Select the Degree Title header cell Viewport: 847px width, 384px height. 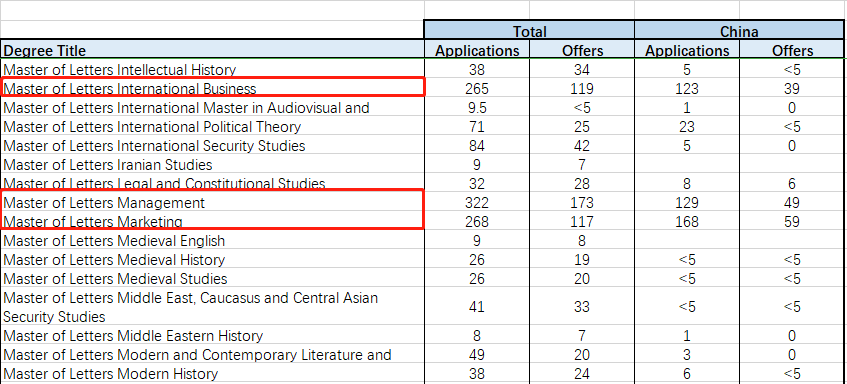pos(212,50)
